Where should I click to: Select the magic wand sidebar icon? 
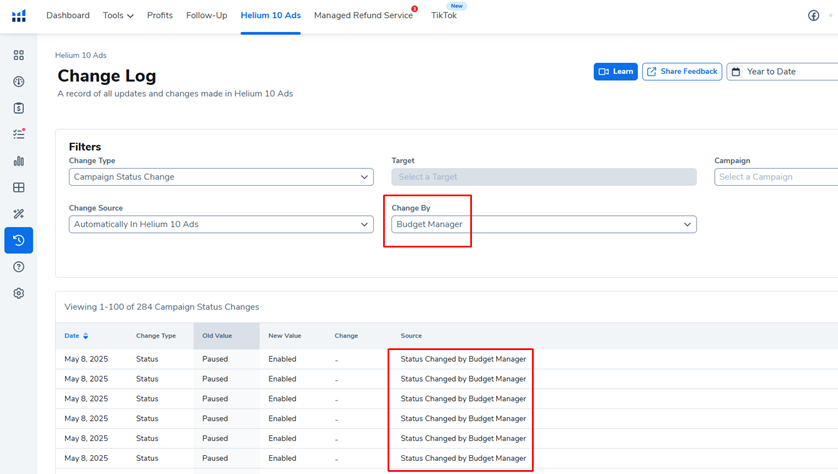(x=18, y=214)
